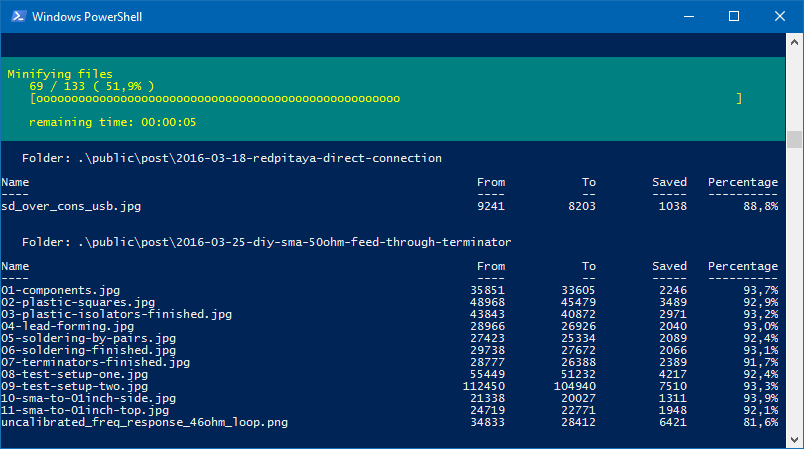The image size is (804, 449).
Task: Minimize the Windows PowerShell window
Action: tap(688, 16)
